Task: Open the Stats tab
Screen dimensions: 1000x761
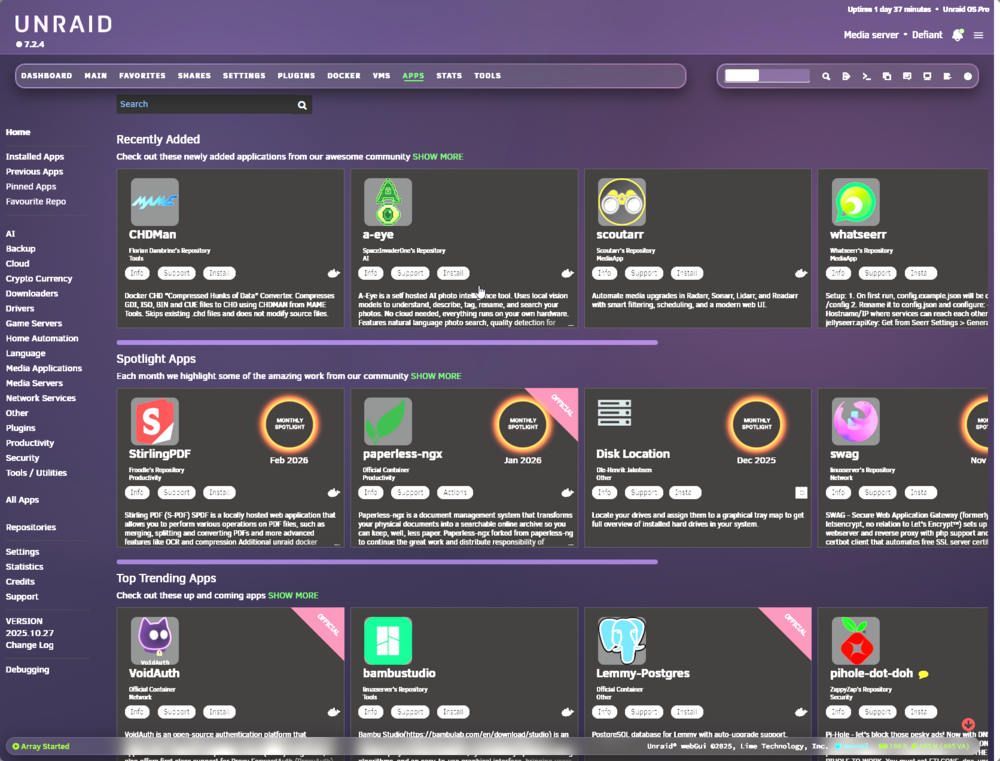Action: pyautogui.click(x=449, y=76)
